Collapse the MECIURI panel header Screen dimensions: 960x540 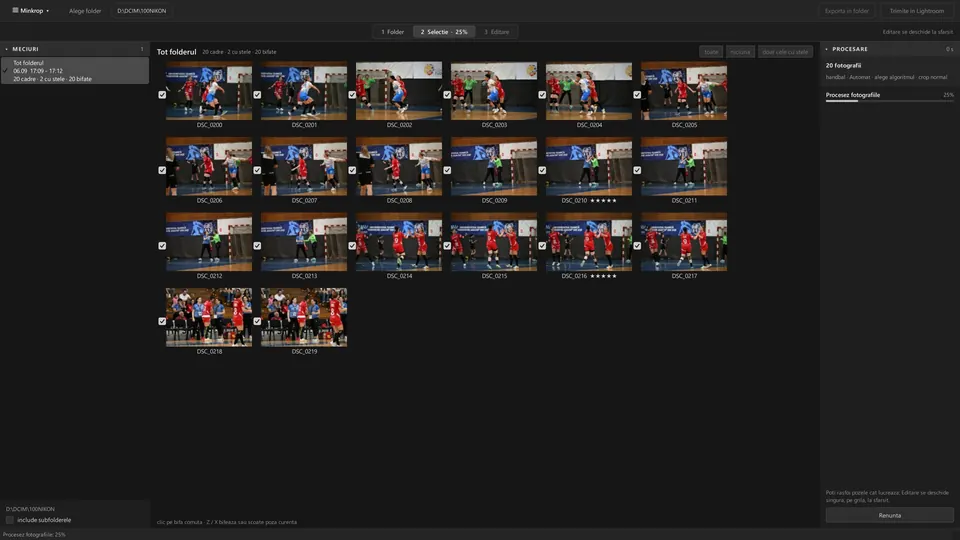[x=75, y=49]
